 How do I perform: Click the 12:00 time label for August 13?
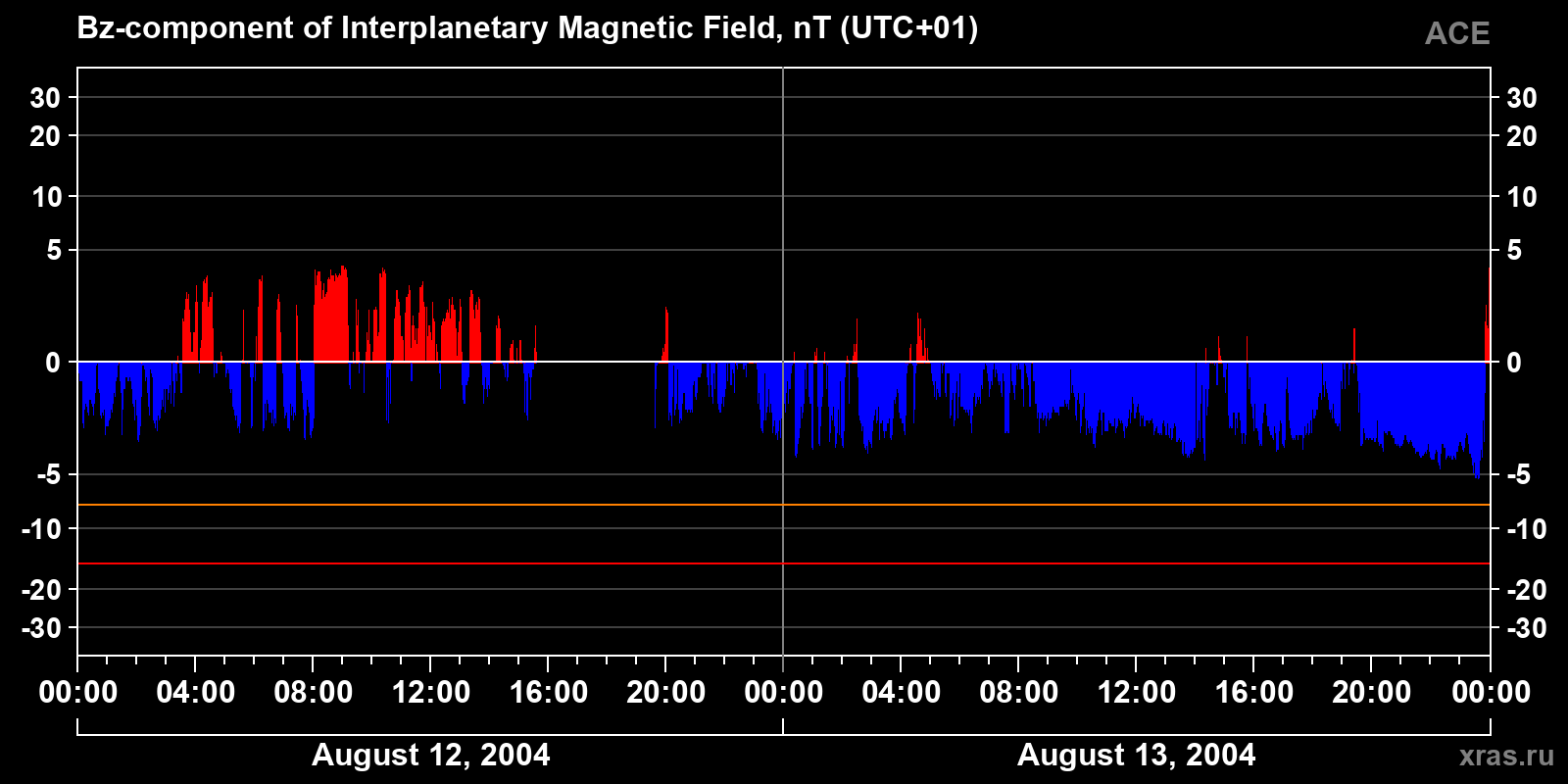(x=1137, y=693)
